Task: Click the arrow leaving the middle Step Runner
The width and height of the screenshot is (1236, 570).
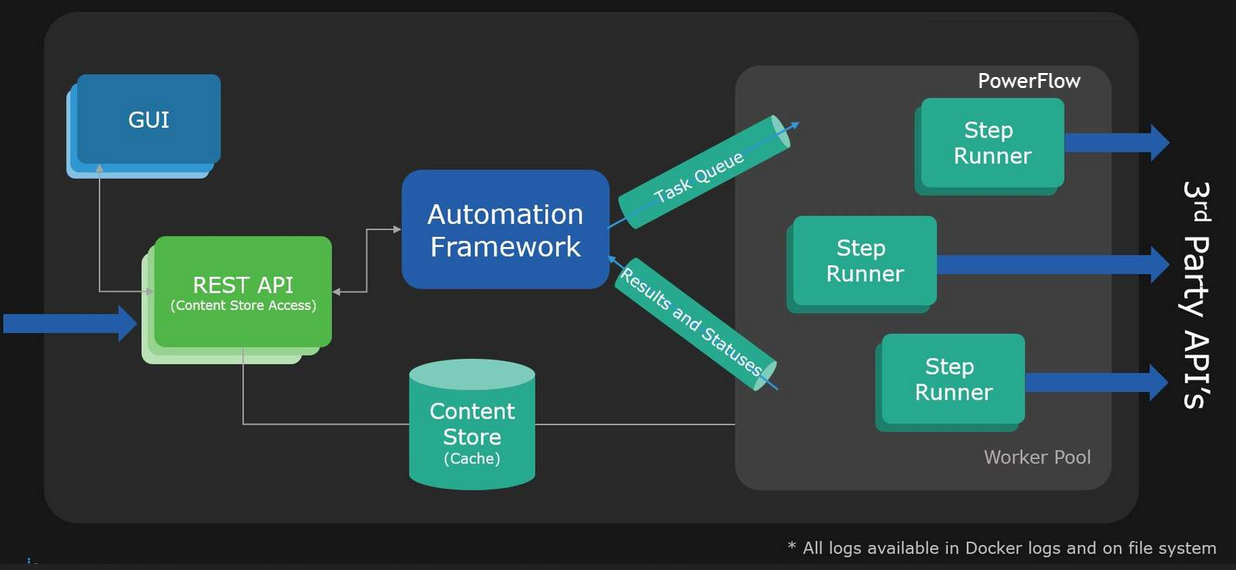Action: coord(1052,264)
